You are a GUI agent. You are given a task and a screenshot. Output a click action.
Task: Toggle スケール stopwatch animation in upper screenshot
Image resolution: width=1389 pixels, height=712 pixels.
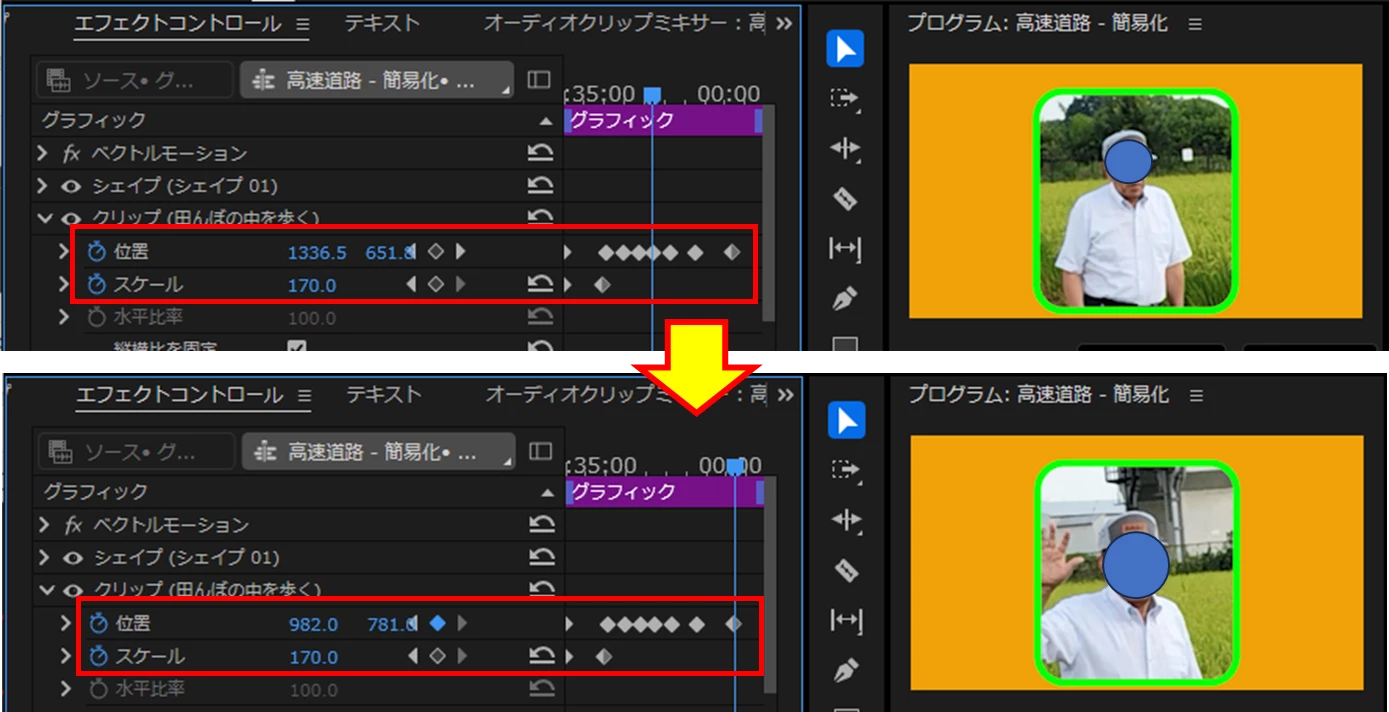coord(96,285)
